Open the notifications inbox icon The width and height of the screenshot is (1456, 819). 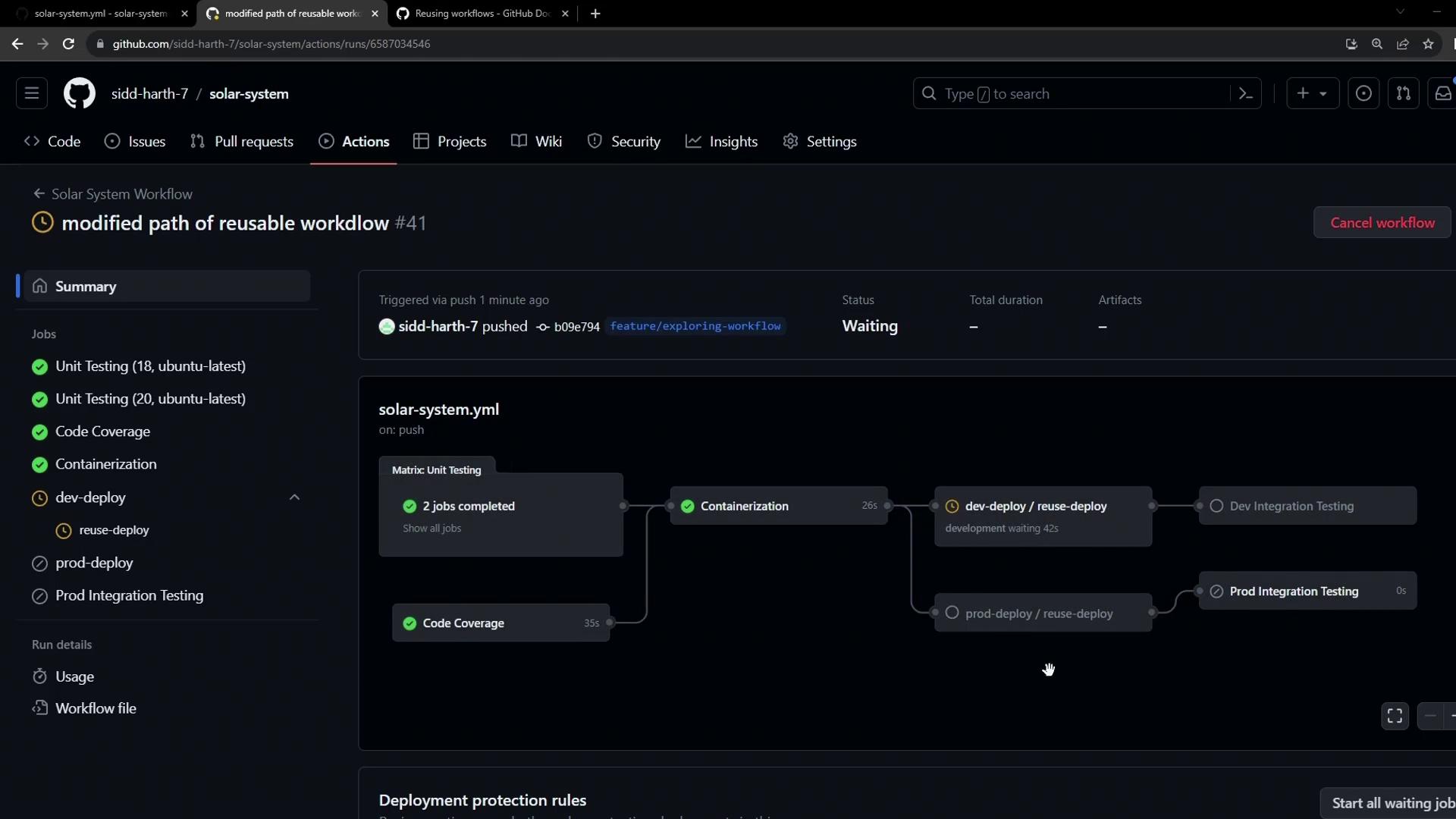pyautogui.click(x=1442, y=94)
